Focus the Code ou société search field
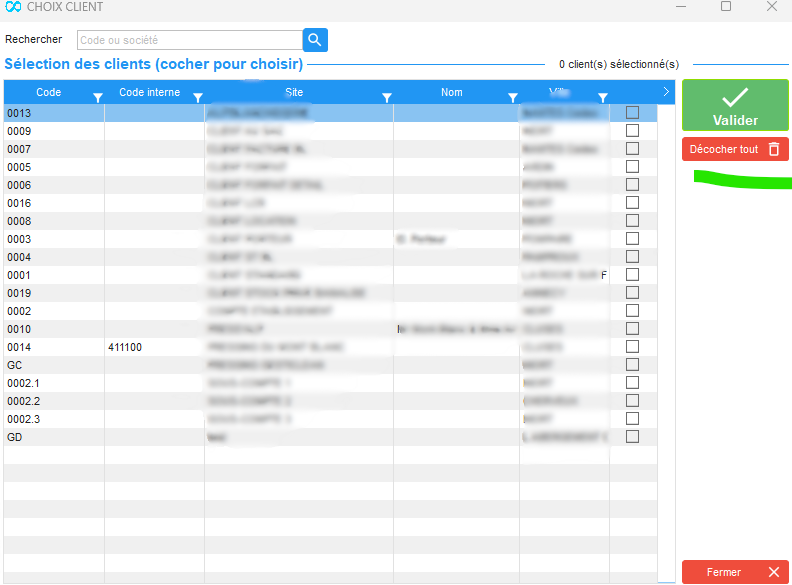The width and height of the screenshot is (792, 585). pyautogui.click(x=189, y=40)
